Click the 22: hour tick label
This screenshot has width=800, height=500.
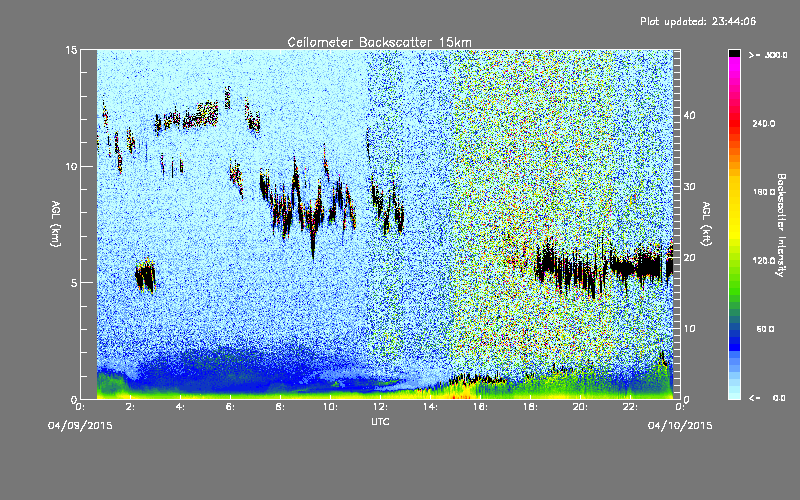tap(630, 407)
